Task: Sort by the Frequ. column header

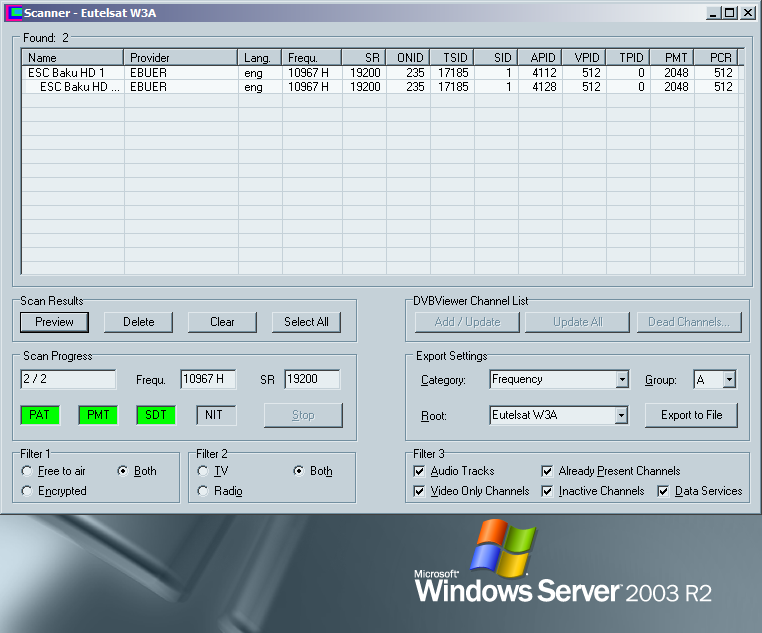Action: coord(312,57)
